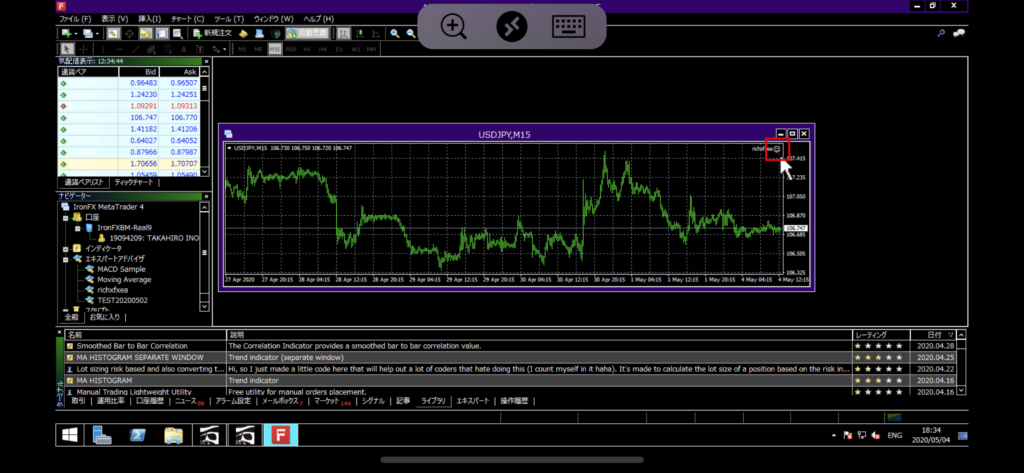Open the チャート (C) menu
This screenshot has width=1024, height=473.
(x=186, y=18)
